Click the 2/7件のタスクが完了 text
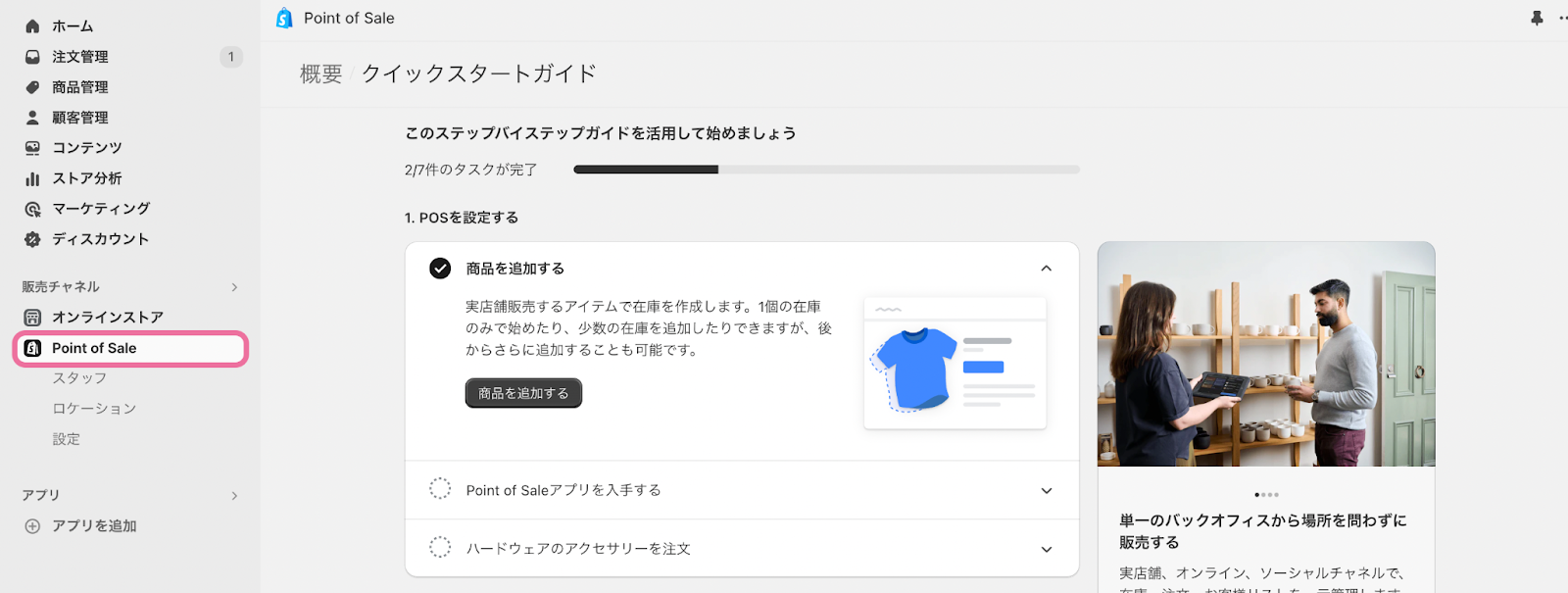This screenshot has height=593, width=1568. click(471, 170)
